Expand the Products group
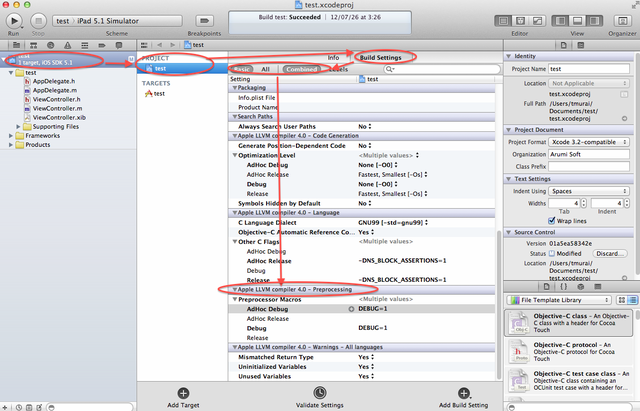Viewport: 640px width, 411px height. coord(11,144)
